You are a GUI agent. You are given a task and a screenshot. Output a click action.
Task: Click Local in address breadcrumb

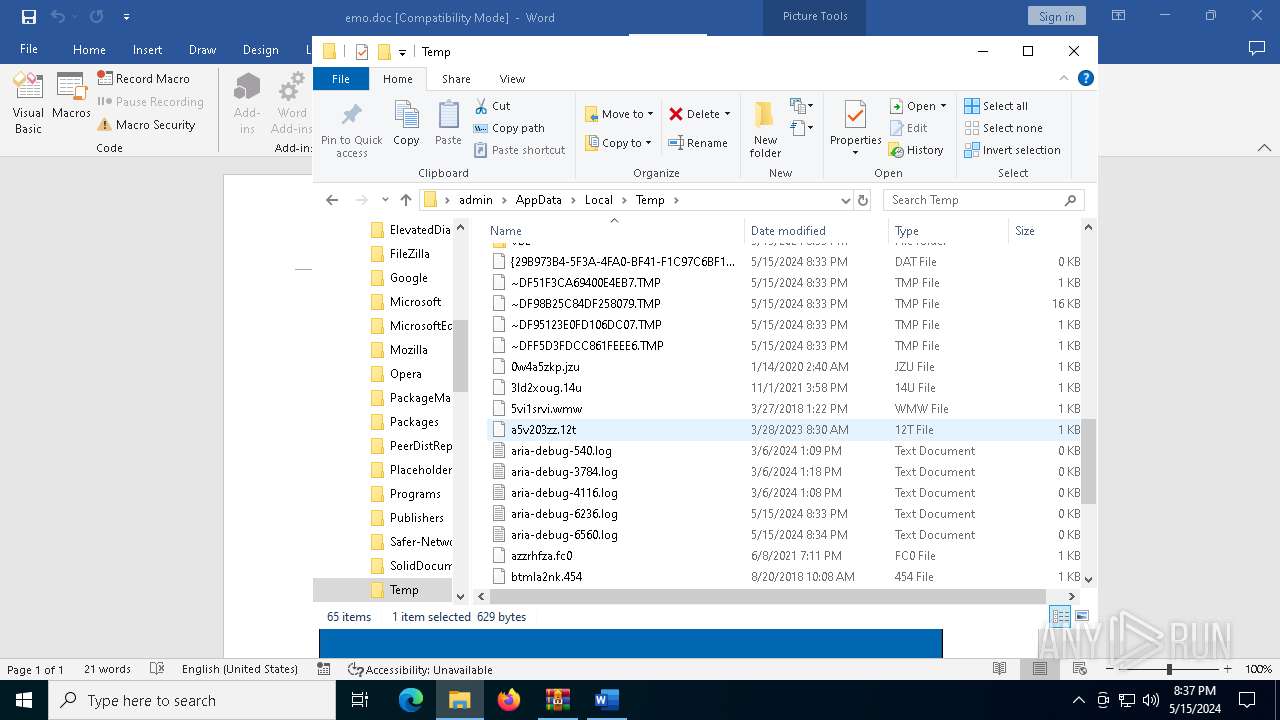pyautogui.click(x=598, y=200)
